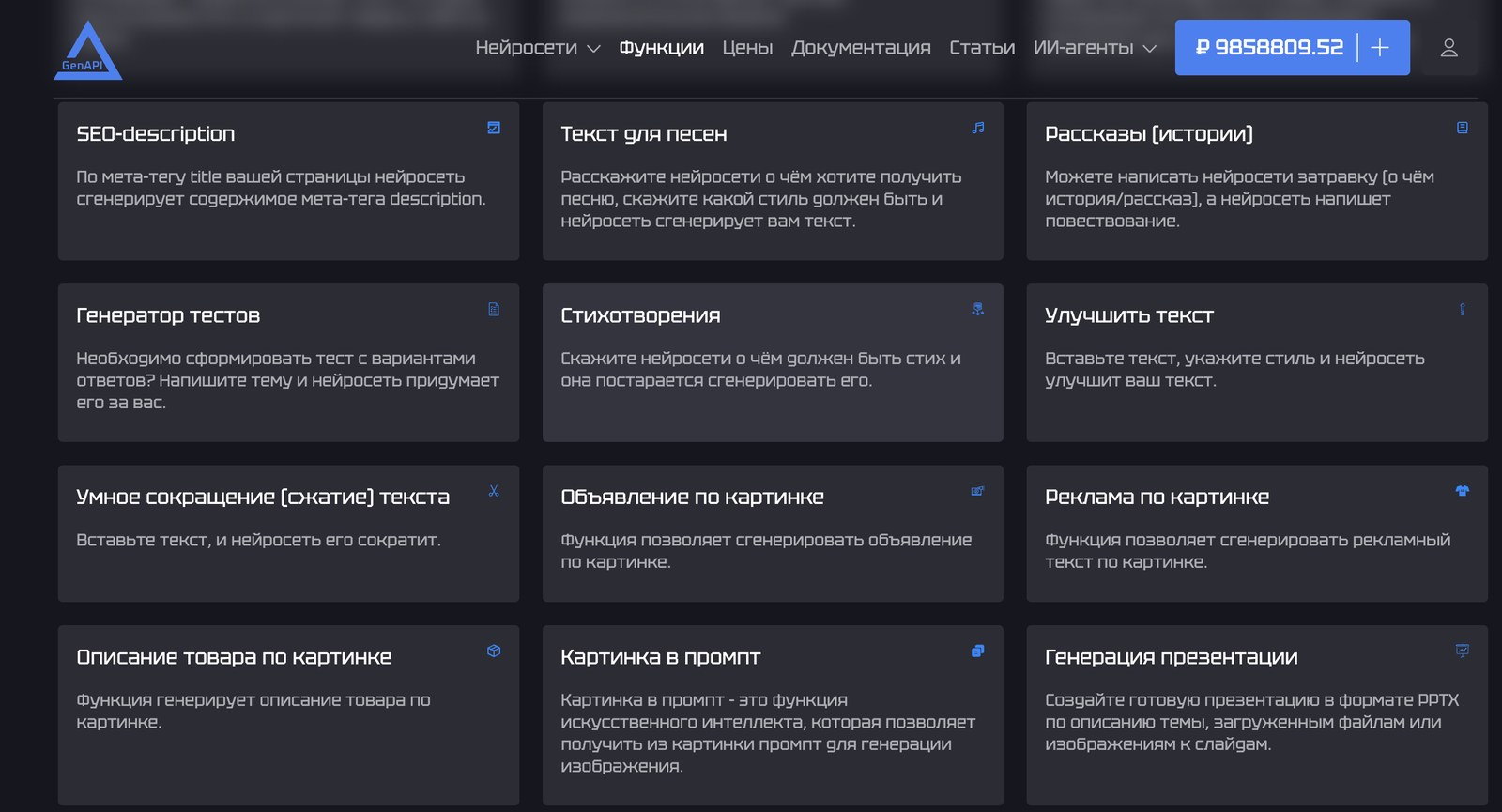Click the icon on the Стихотворения card

[x=978, y=309]
